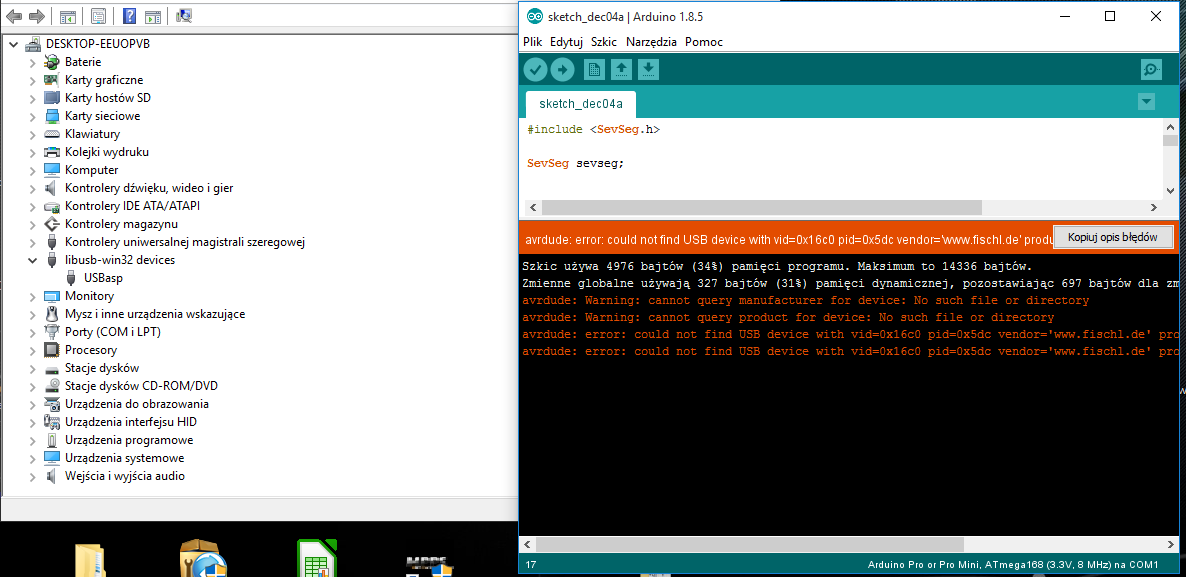The width and height of the screenshot is (1186, 577).
Task: Select the Wejścia i wyjścia audio speaker icon
Action: pyautogui.click(x=51, y=476)
